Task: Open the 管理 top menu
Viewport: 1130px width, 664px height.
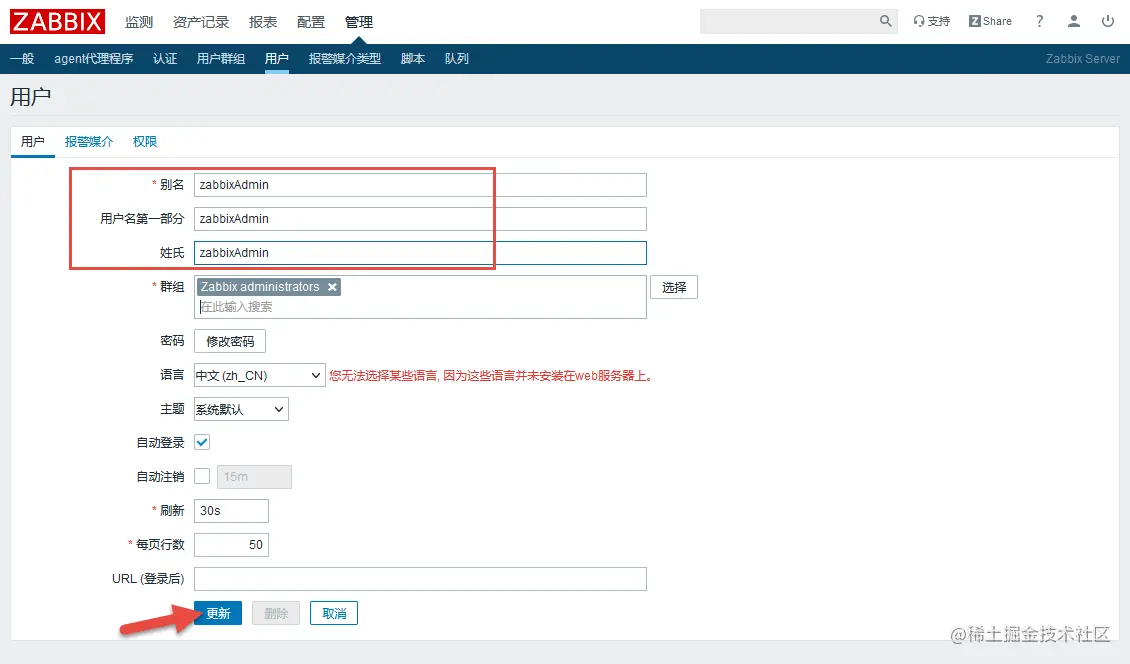Action: point(359,22)
